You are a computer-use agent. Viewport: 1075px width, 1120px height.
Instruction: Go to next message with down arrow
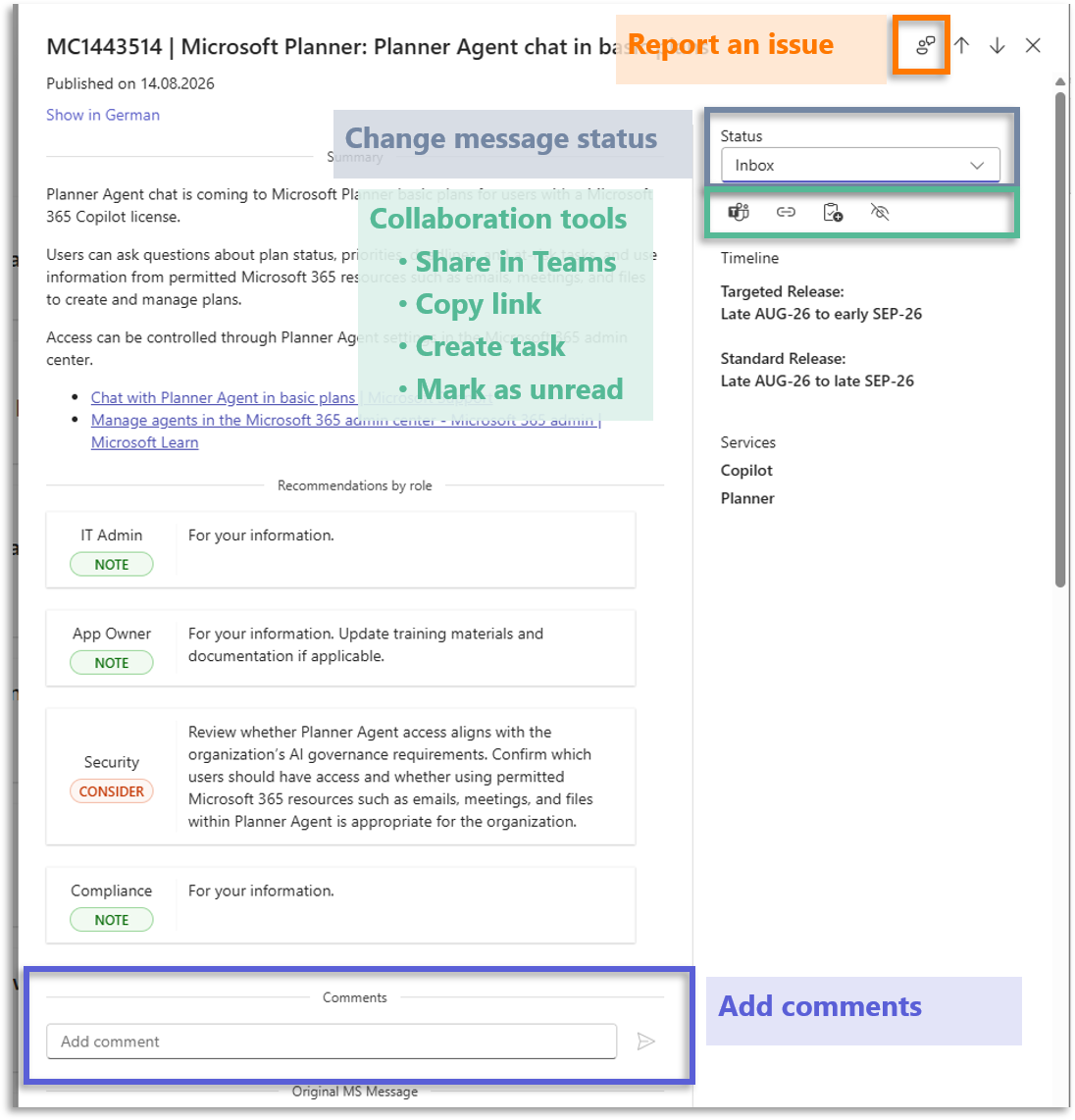998,46
